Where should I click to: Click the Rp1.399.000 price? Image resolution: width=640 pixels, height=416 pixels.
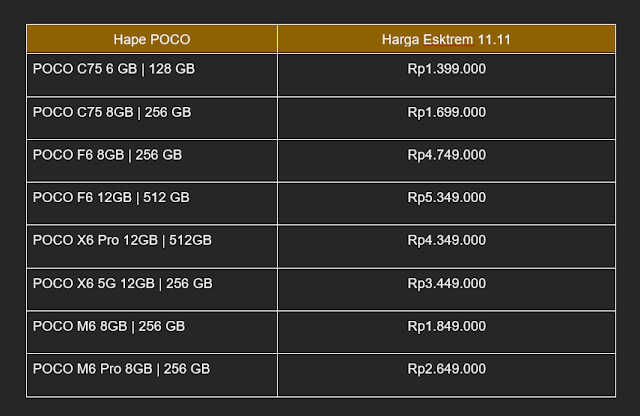(x=447, y=69)
